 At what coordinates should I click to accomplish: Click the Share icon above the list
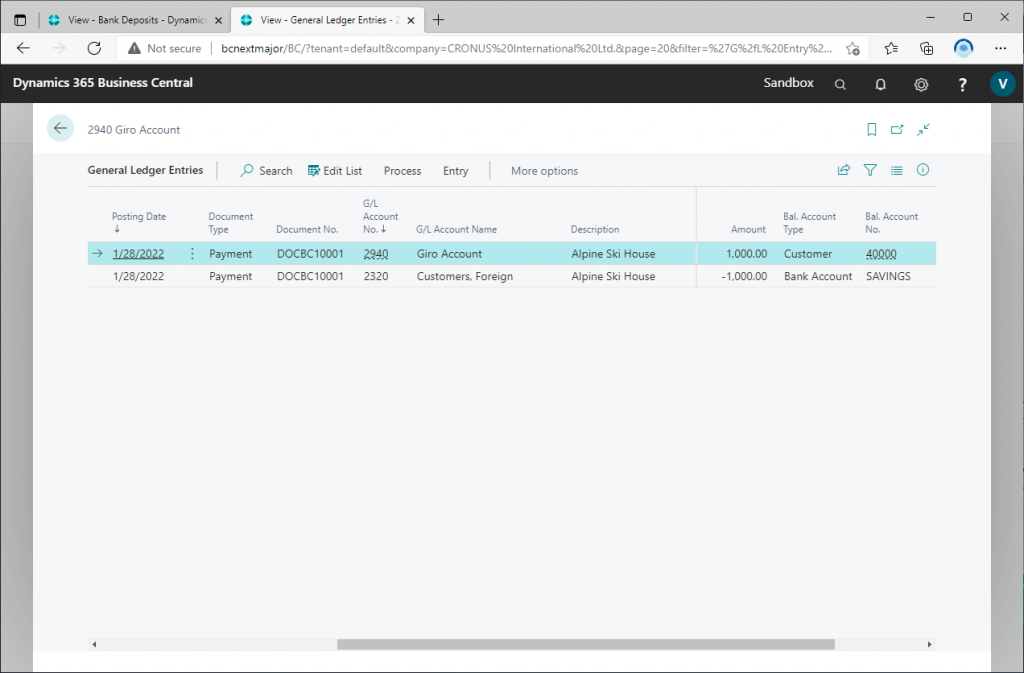[x=844, y=170]
